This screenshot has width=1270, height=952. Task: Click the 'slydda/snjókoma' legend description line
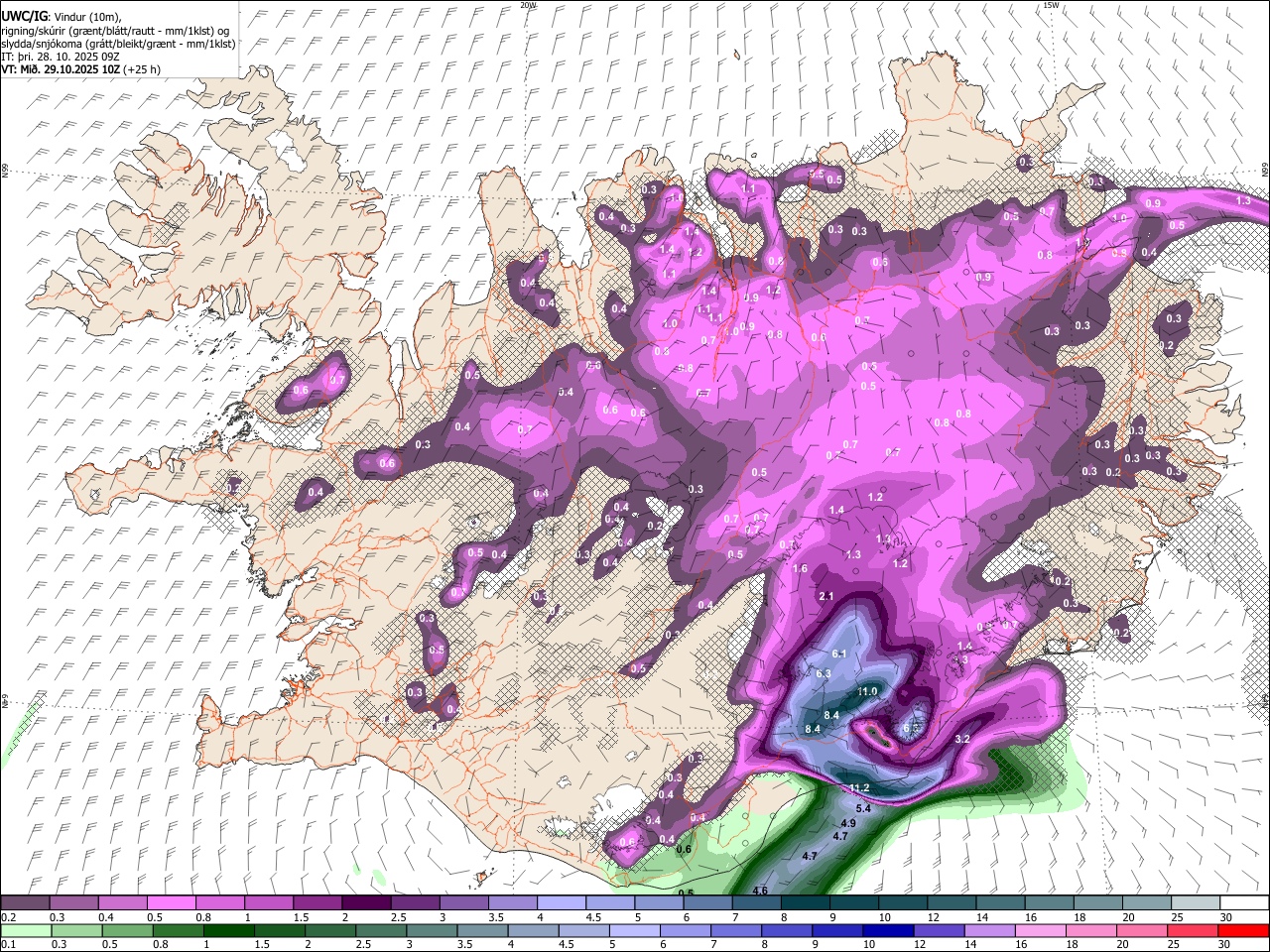(x=118, y=44)
